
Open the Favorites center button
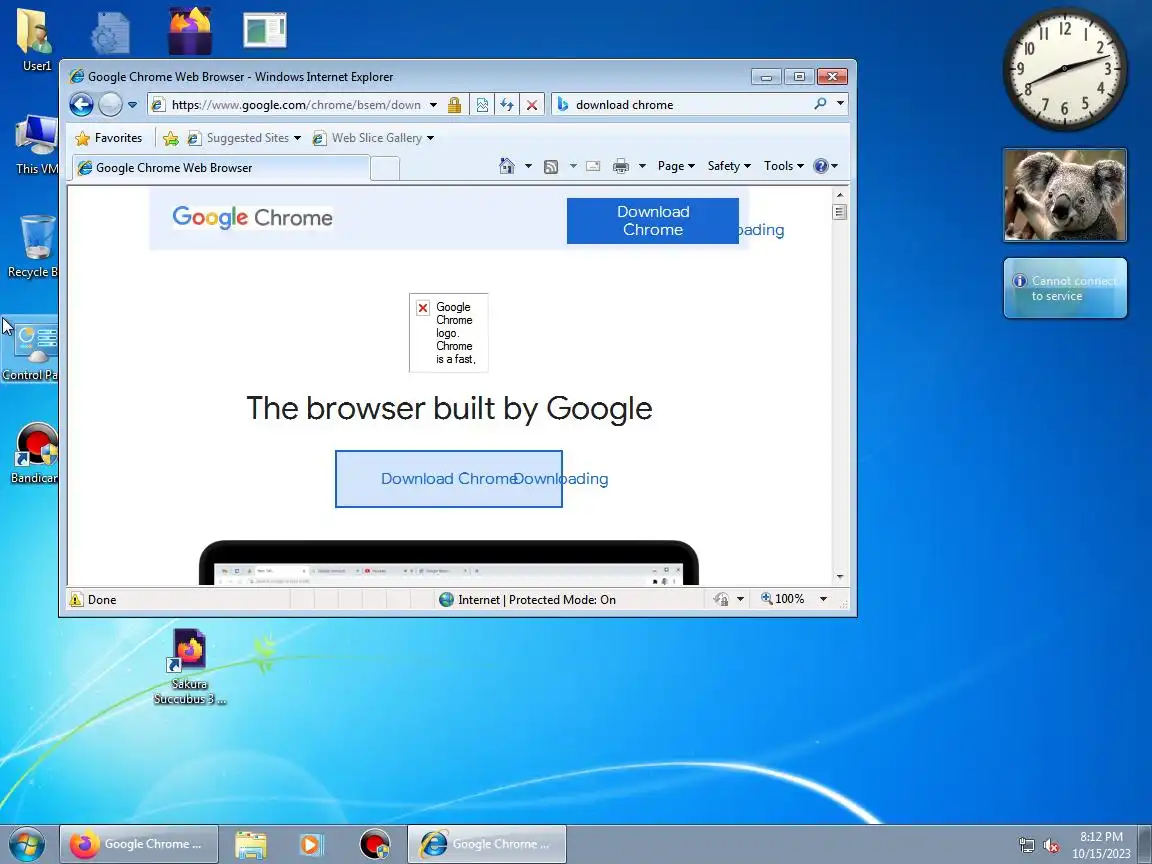click(109, 137)
